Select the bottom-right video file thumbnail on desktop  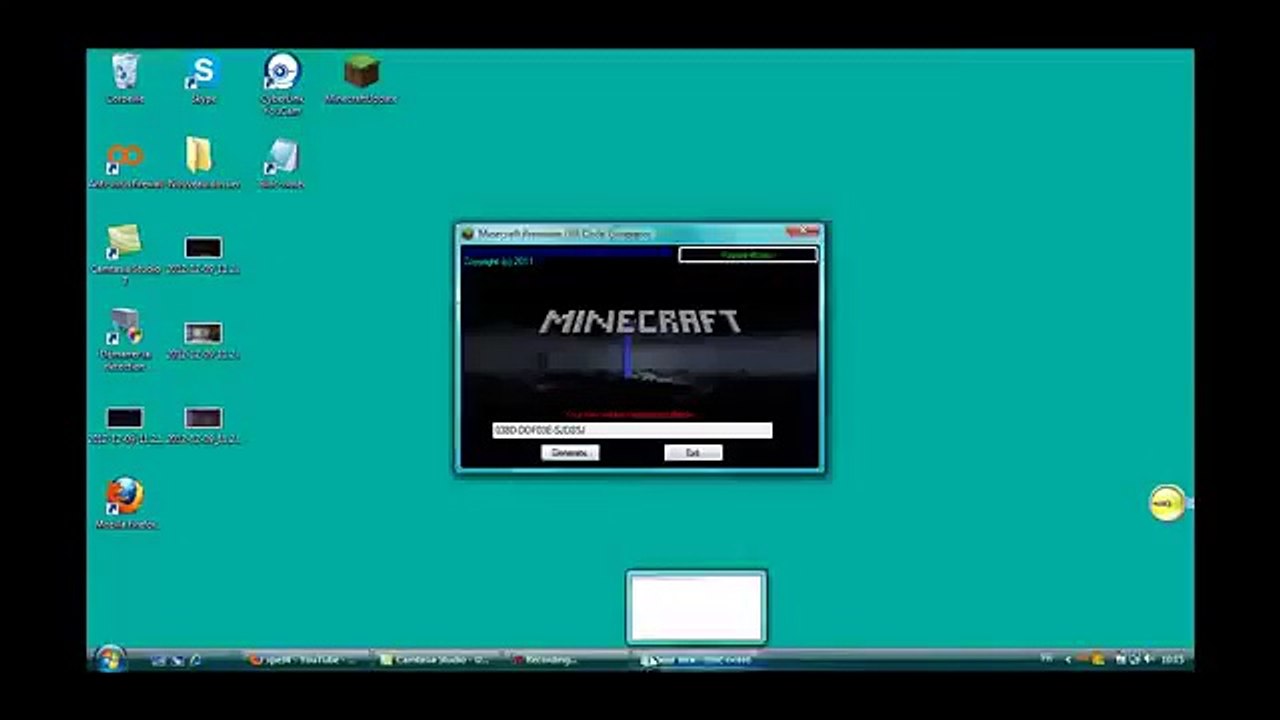(x=203, y=424)
